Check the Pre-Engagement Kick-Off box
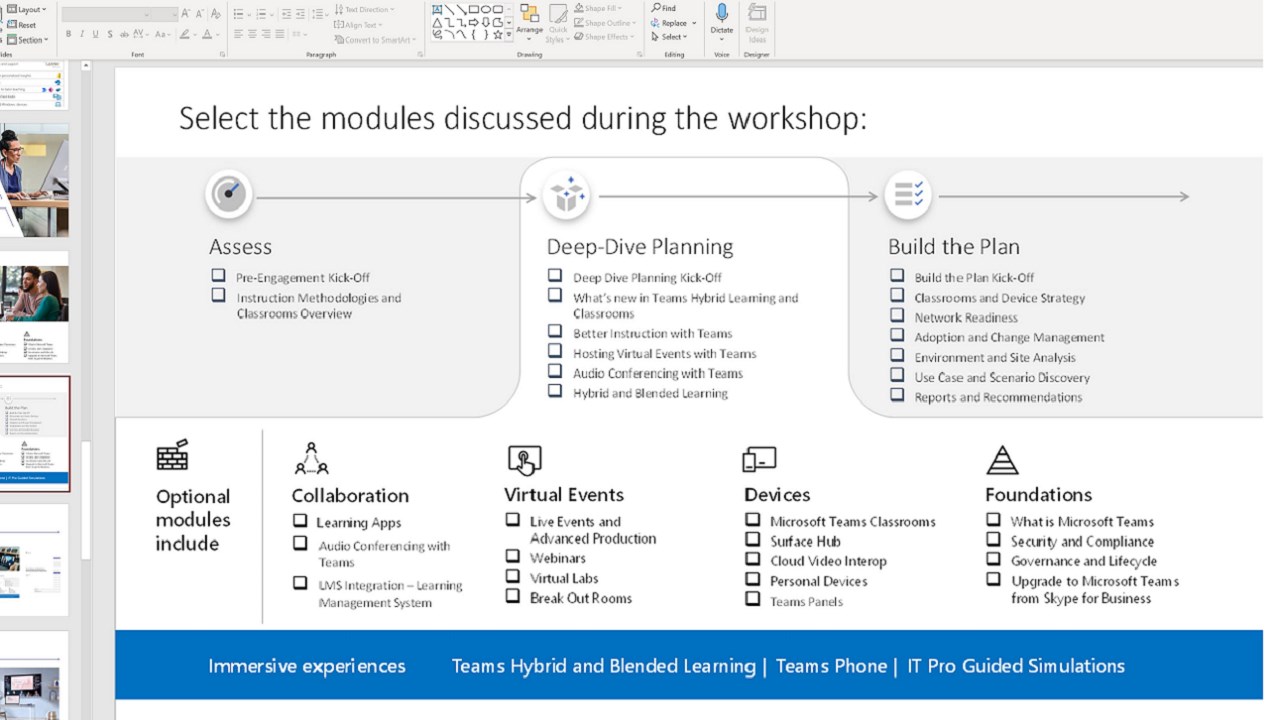This screenshot has width=1280, height=720. point(218,275)
